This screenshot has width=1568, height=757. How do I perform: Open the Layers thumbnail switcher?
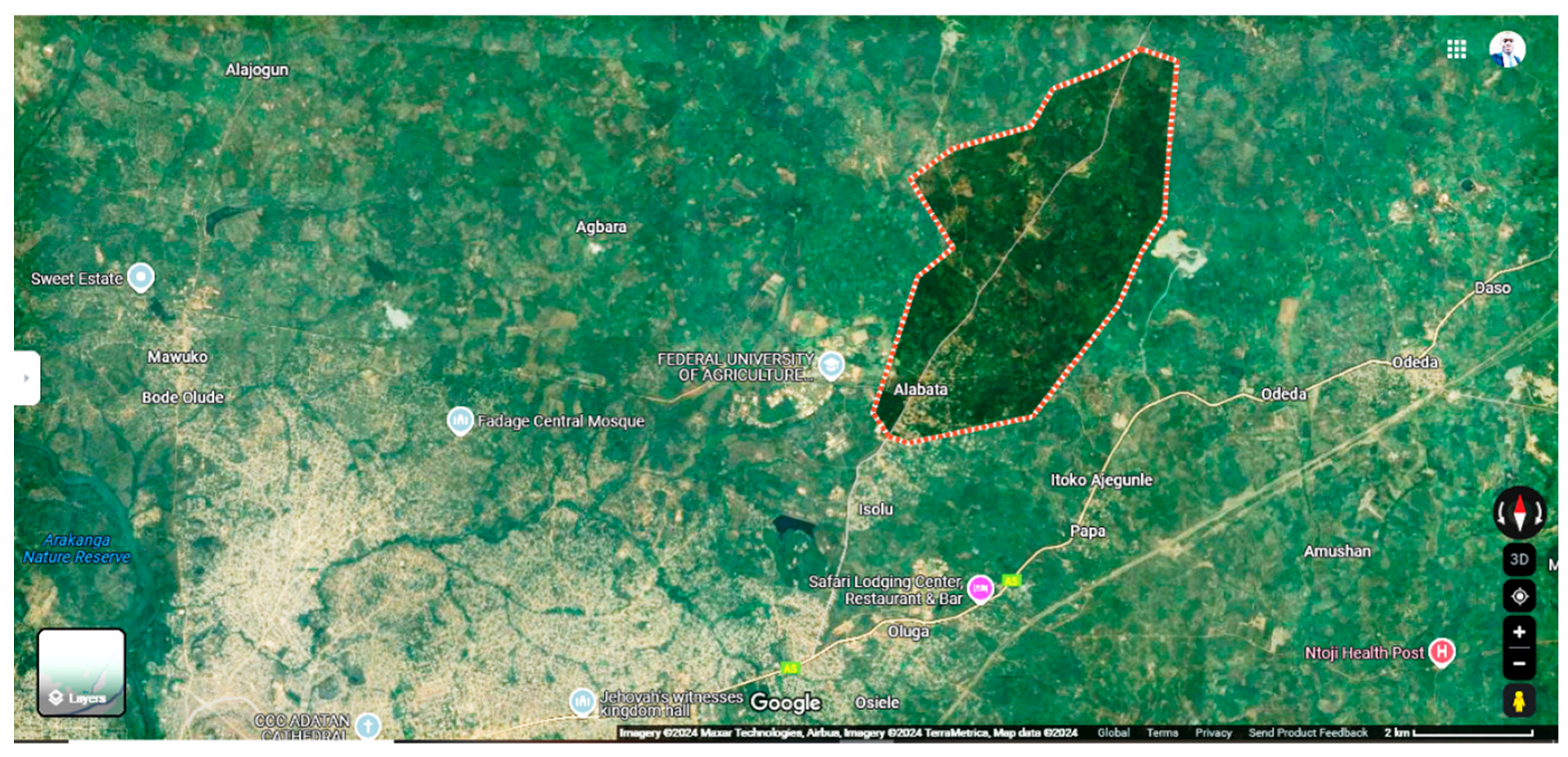pos(81,673)
